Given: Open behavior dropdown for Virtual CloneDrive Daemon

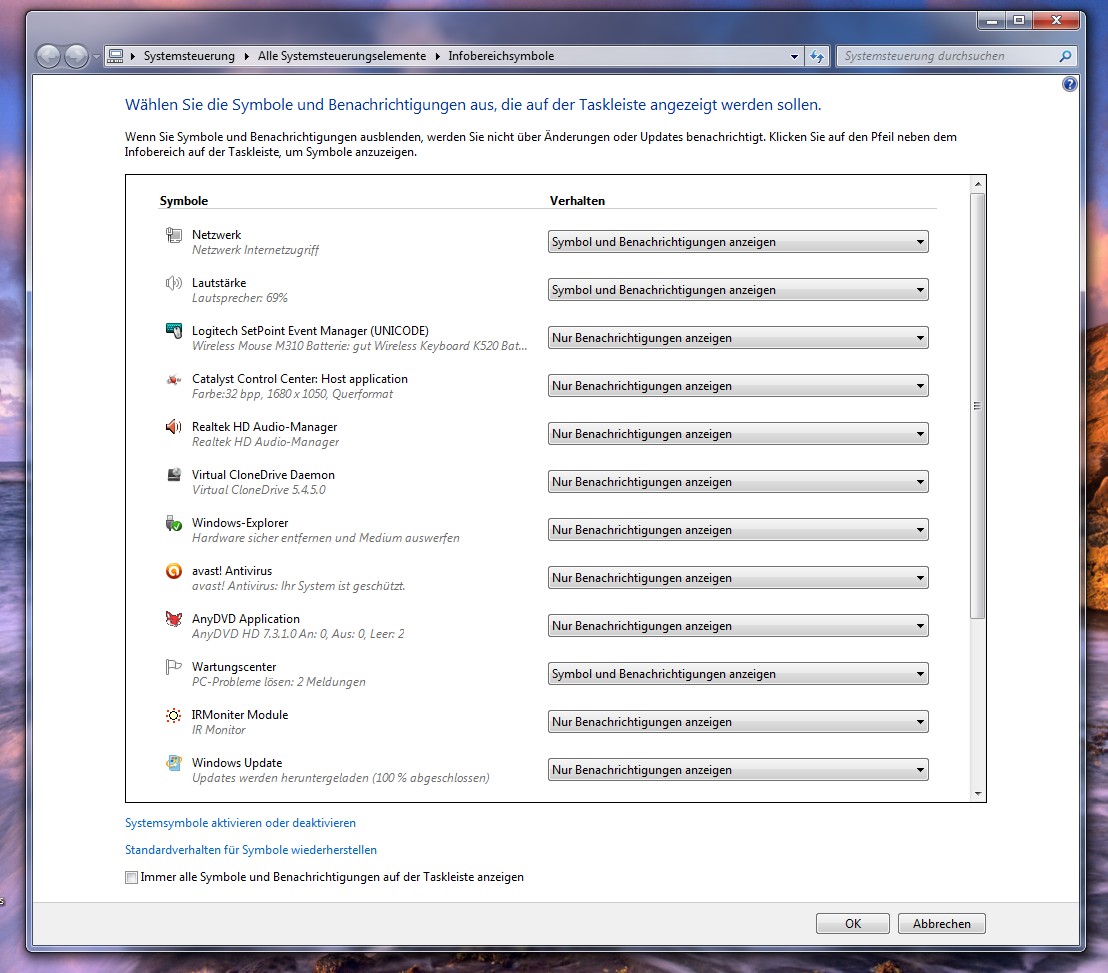Looking at the screenshot, I should [738, 482].
